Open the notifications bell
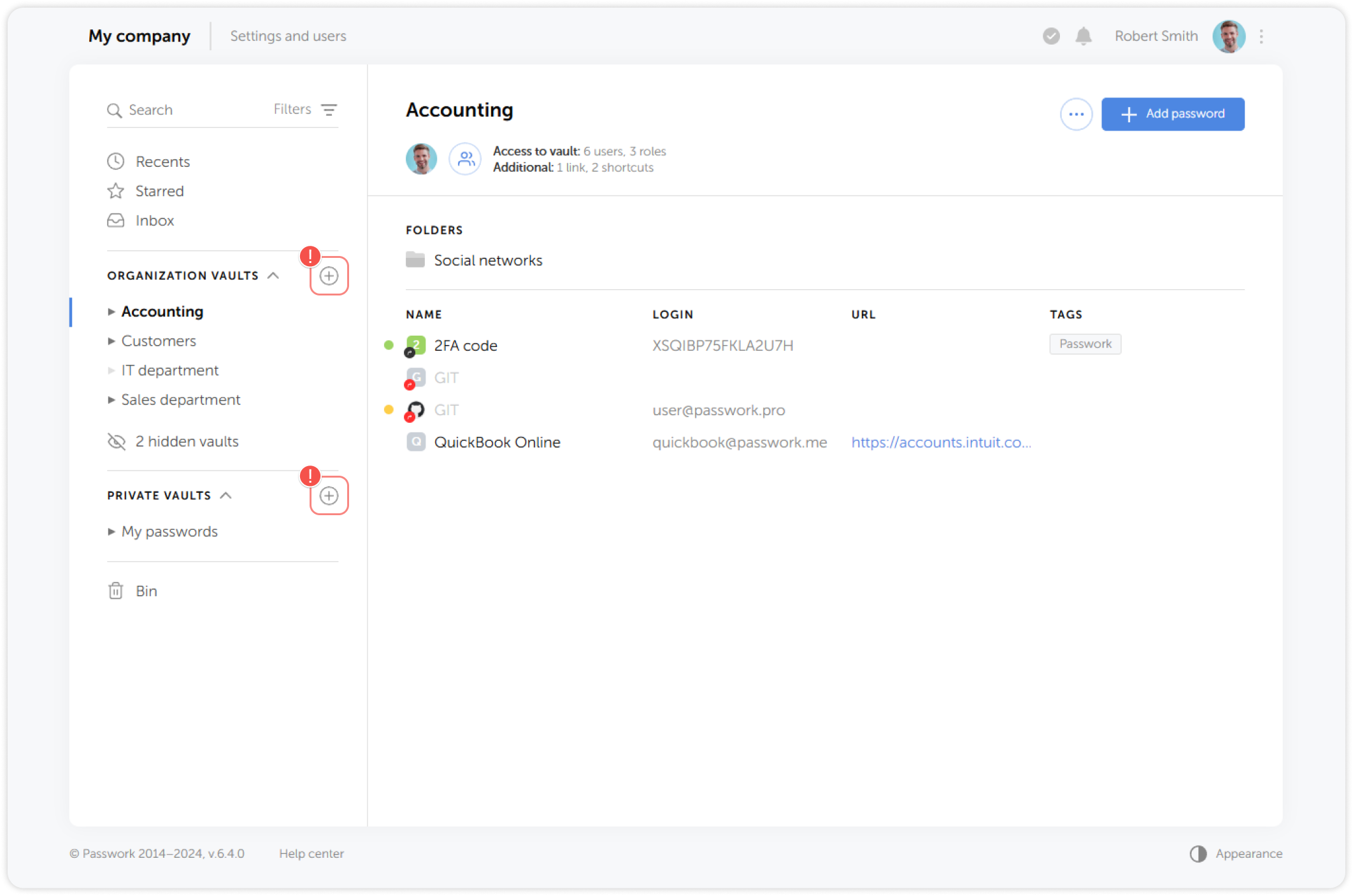This screenshot has width=1353, height=896. [x=1083, y=36]
